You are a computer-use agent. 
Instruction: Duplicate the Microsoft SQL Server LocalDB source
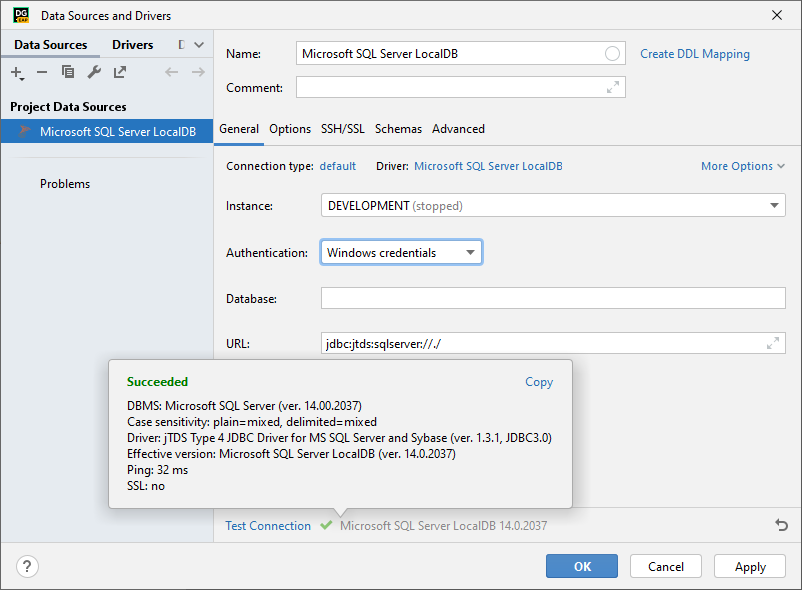(69, 72)
